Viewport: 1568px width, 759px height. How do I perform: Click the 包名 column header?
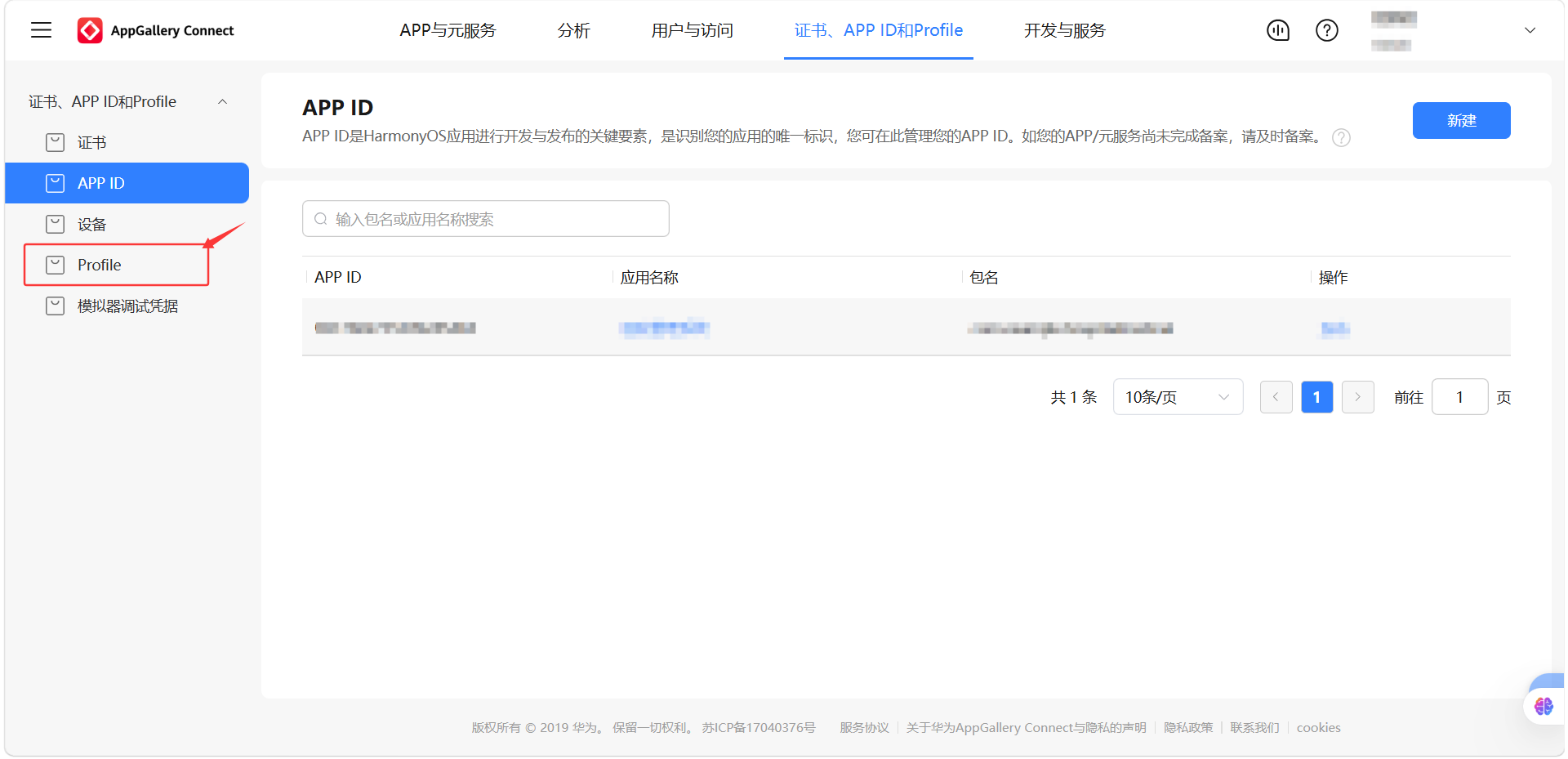(983, 277)
